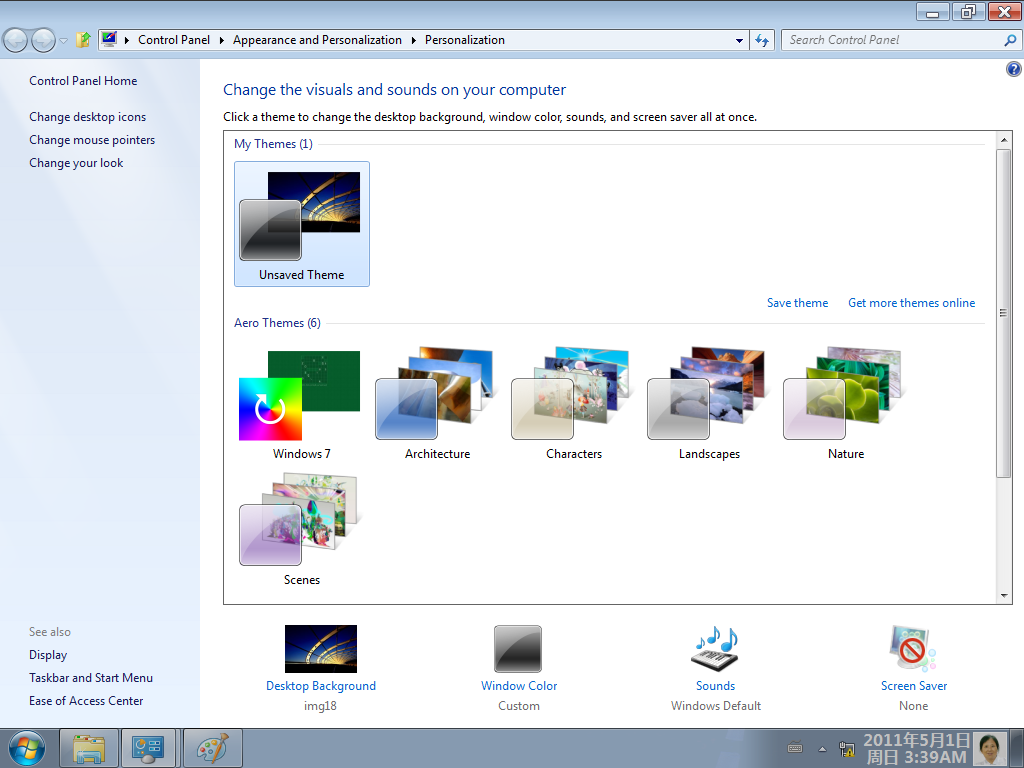Open Get more themes online
This screenshot has width=1024, height=768.
click(912, 303)
